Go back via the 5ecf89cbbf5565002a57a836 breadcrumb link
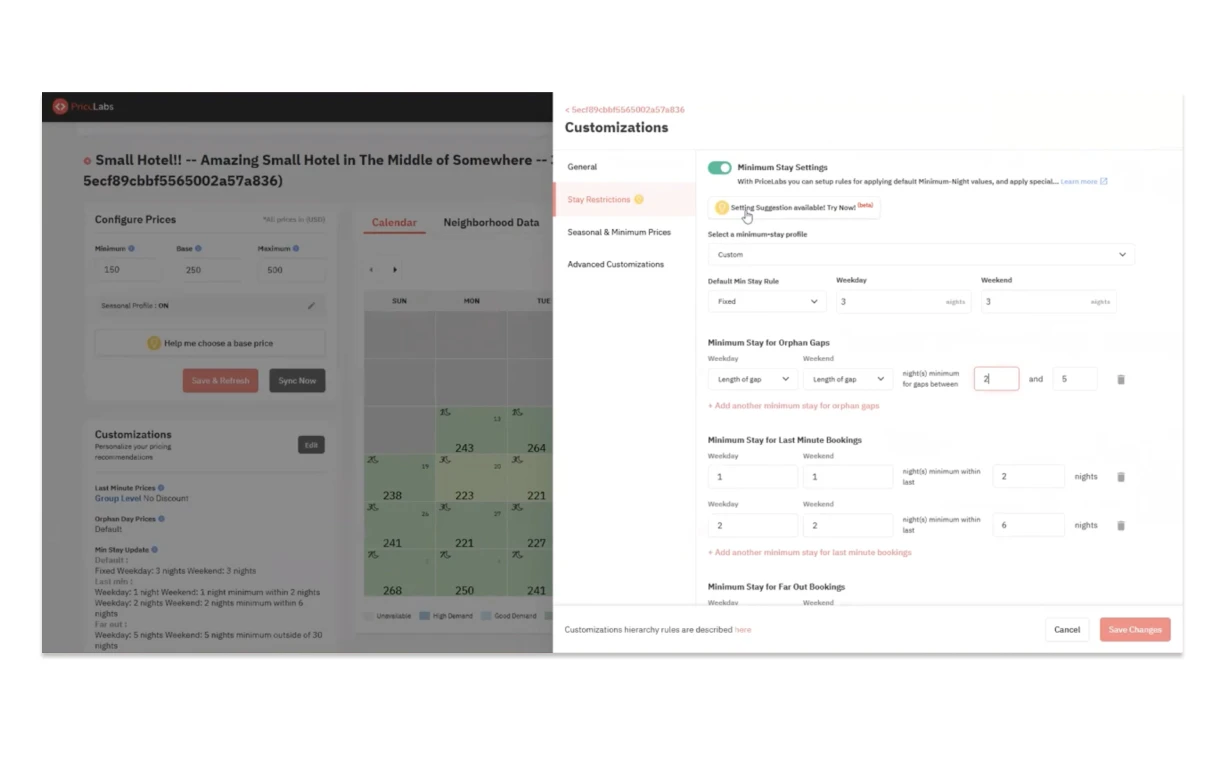1224x768 pixels. 625,109
